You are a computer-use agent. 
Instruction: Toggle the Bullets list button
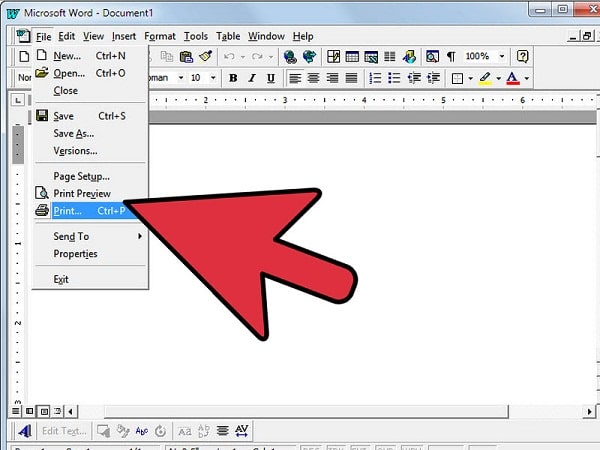pos(394,78)
